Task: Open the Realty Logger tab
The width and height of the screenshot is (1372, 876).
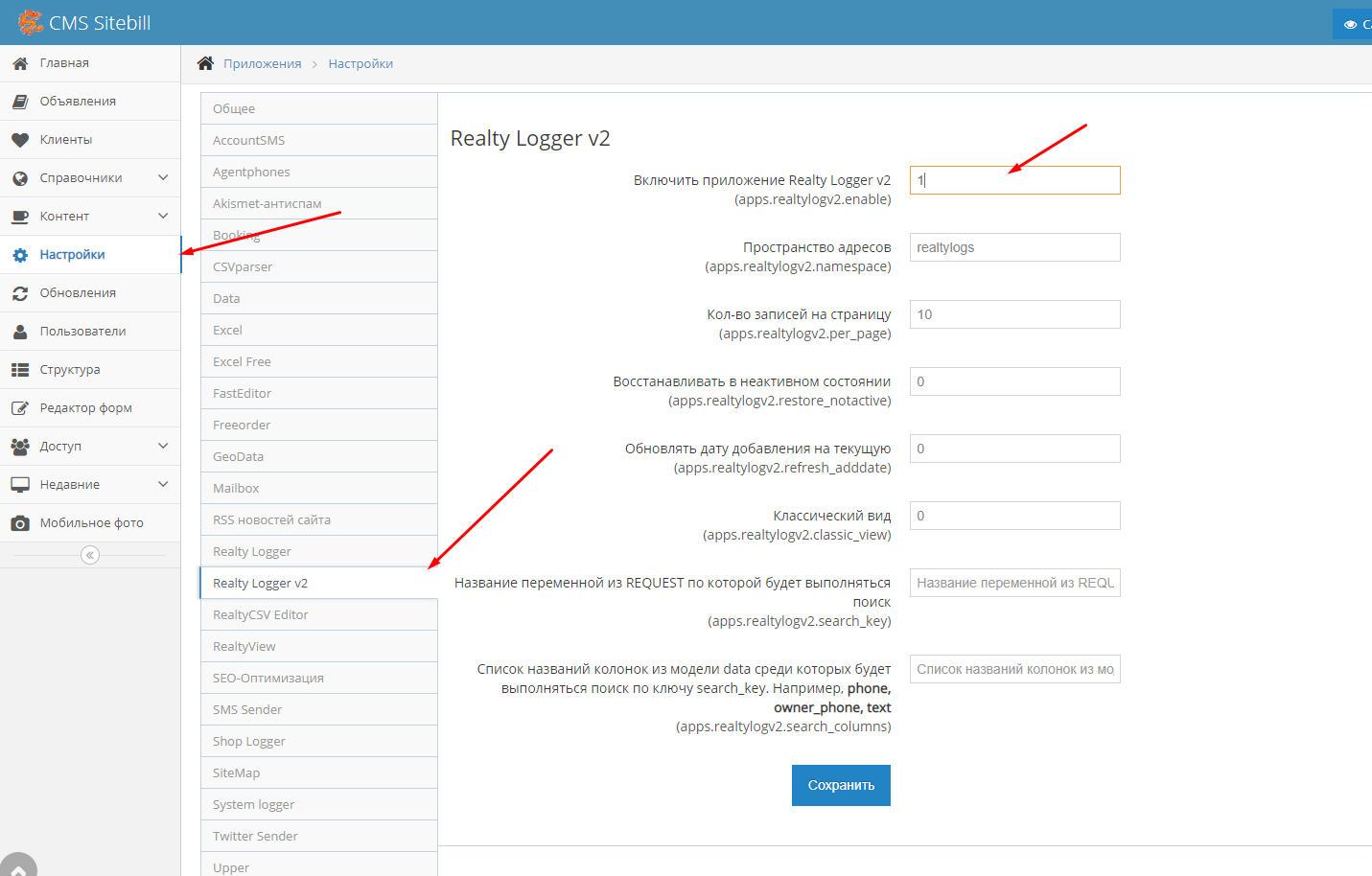Action: [x=319, y=551]
